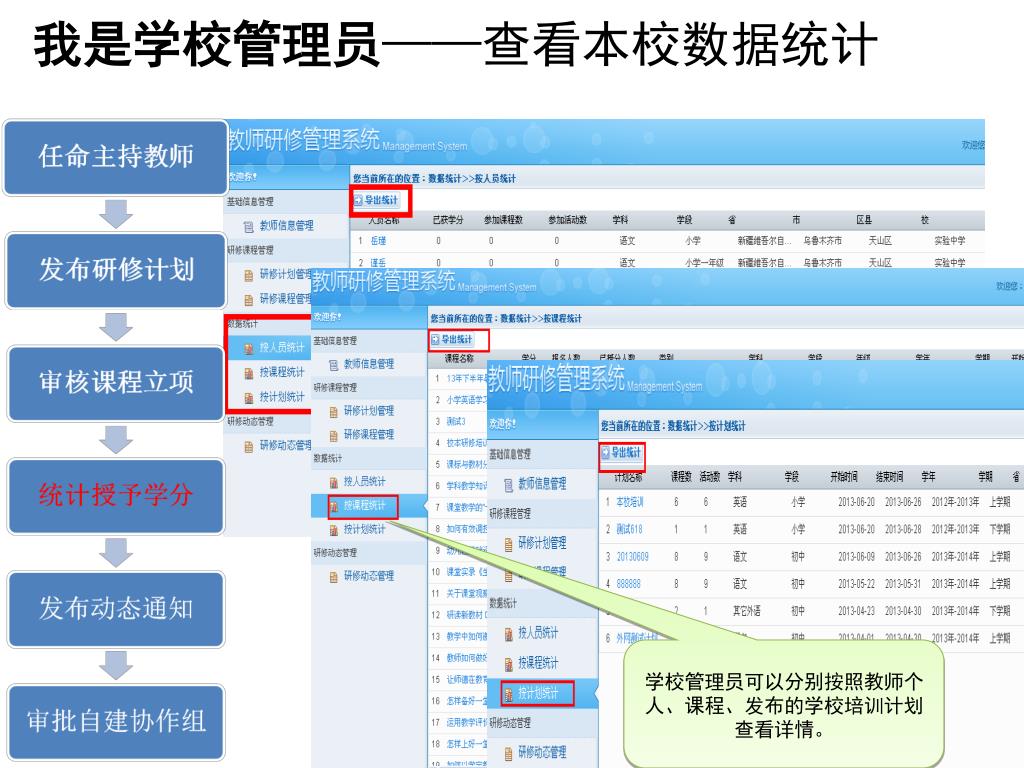Click the 任命主持教师 step box
Image resolution: width=1024 pixels, height=768 pixels.
[x=116, y=157]
